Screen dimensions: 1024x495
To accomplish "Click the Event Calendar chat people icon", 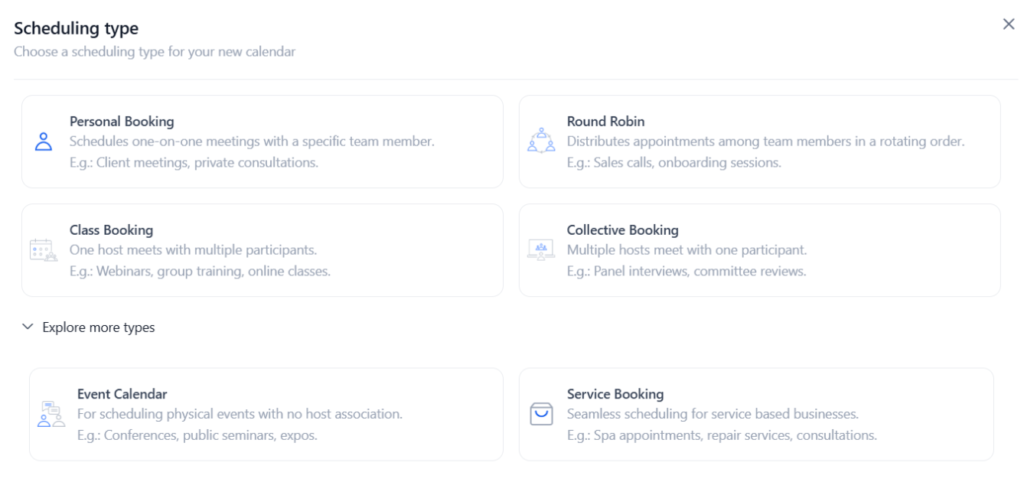I will click(x=51, y=414).
